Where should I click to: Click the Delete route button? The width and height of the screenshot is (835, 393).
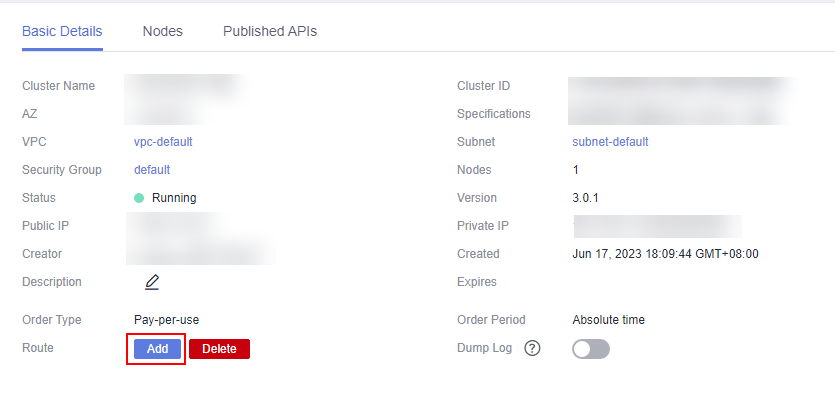(219, 349)
